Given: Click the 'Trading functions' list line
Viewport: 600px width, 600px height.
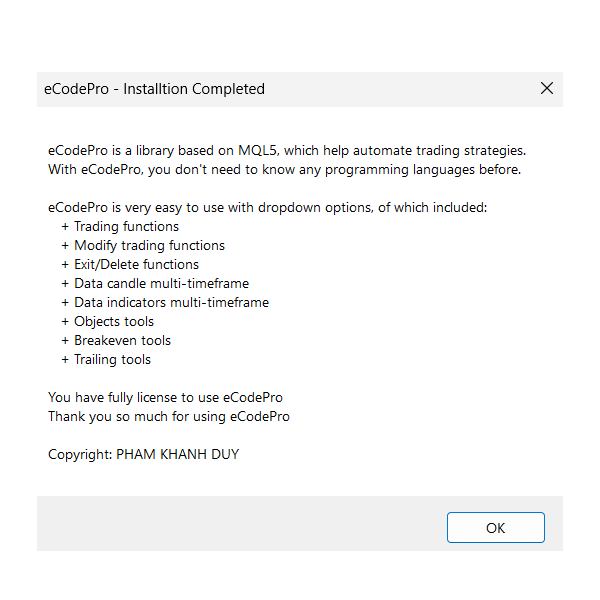Looking at the screenshot, I should point(120,226).
